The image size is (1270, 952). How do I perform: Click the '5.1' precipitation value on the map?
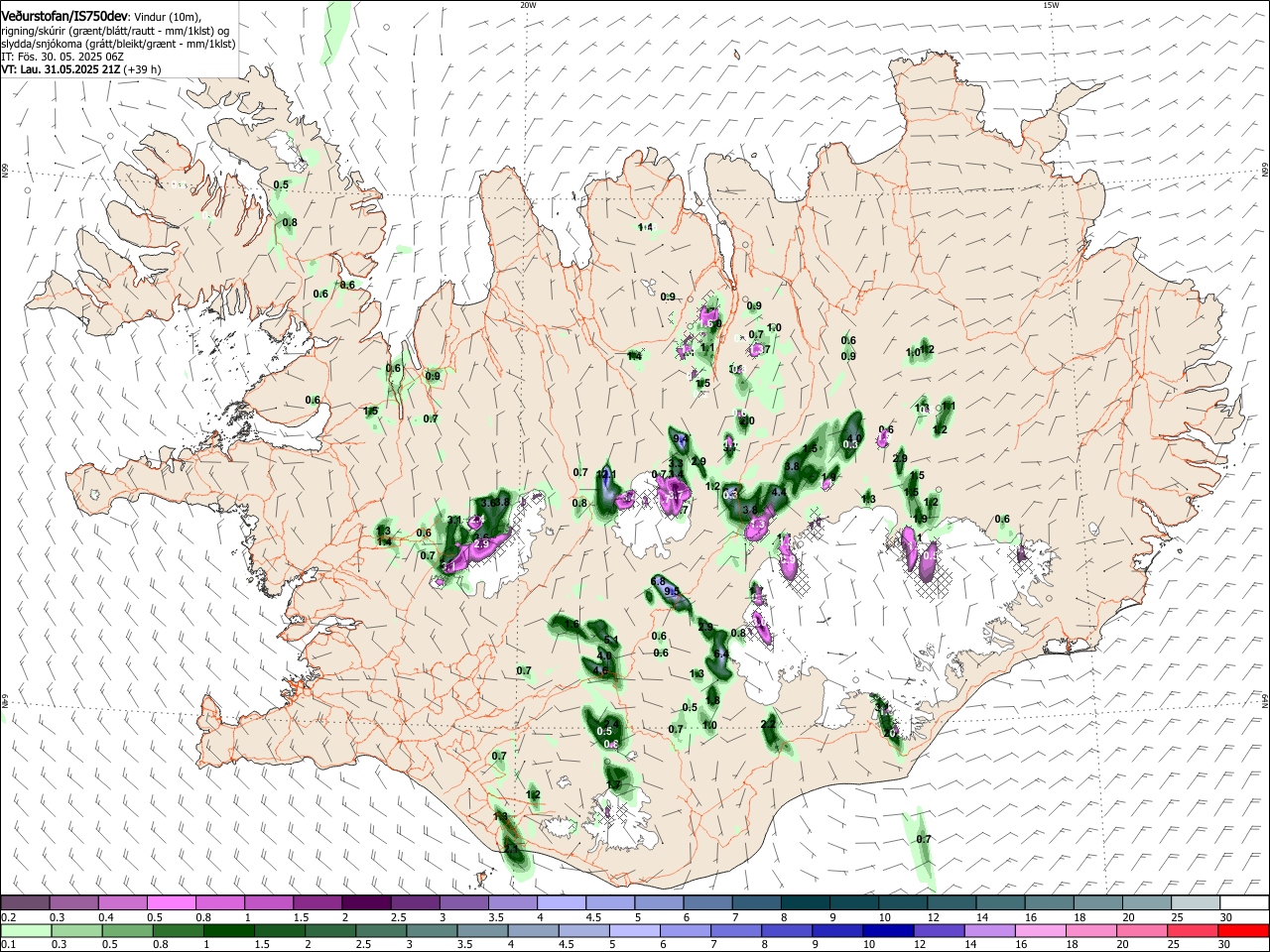tap(611, 641)
